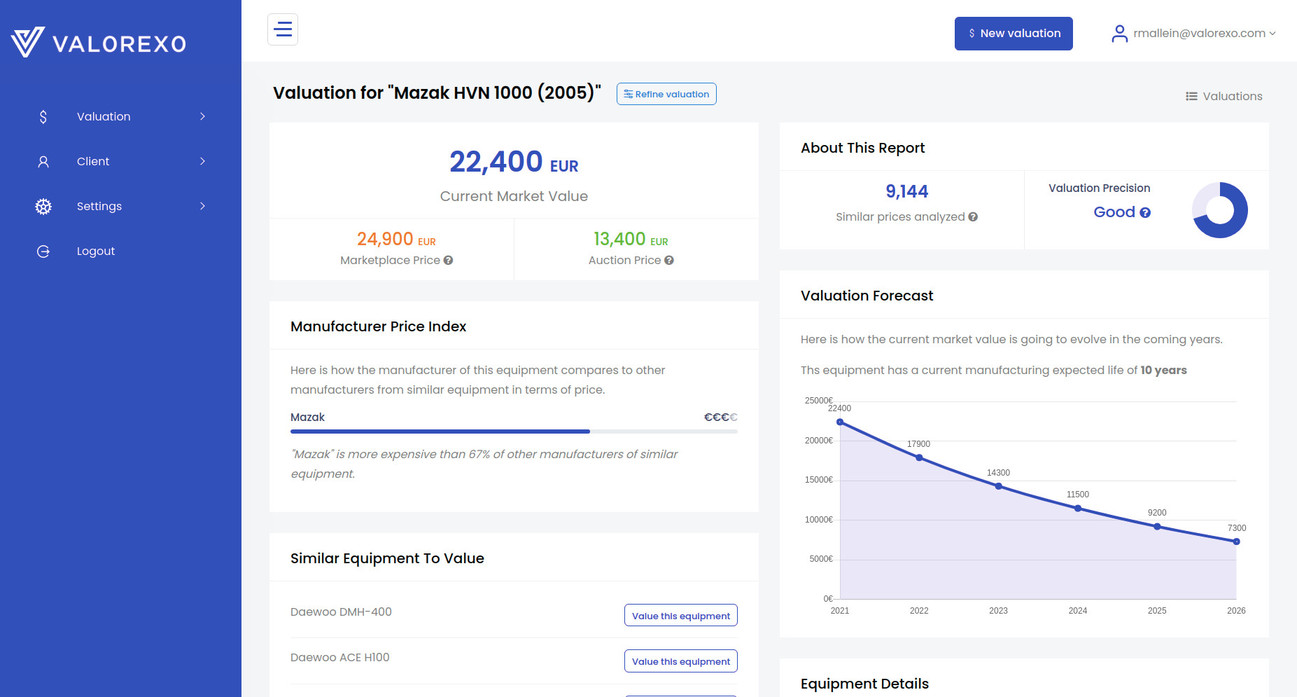Screen dimensions: 1297x697
Task: Click the 24,900 EUR marketplace price
Action: point(397,240)
